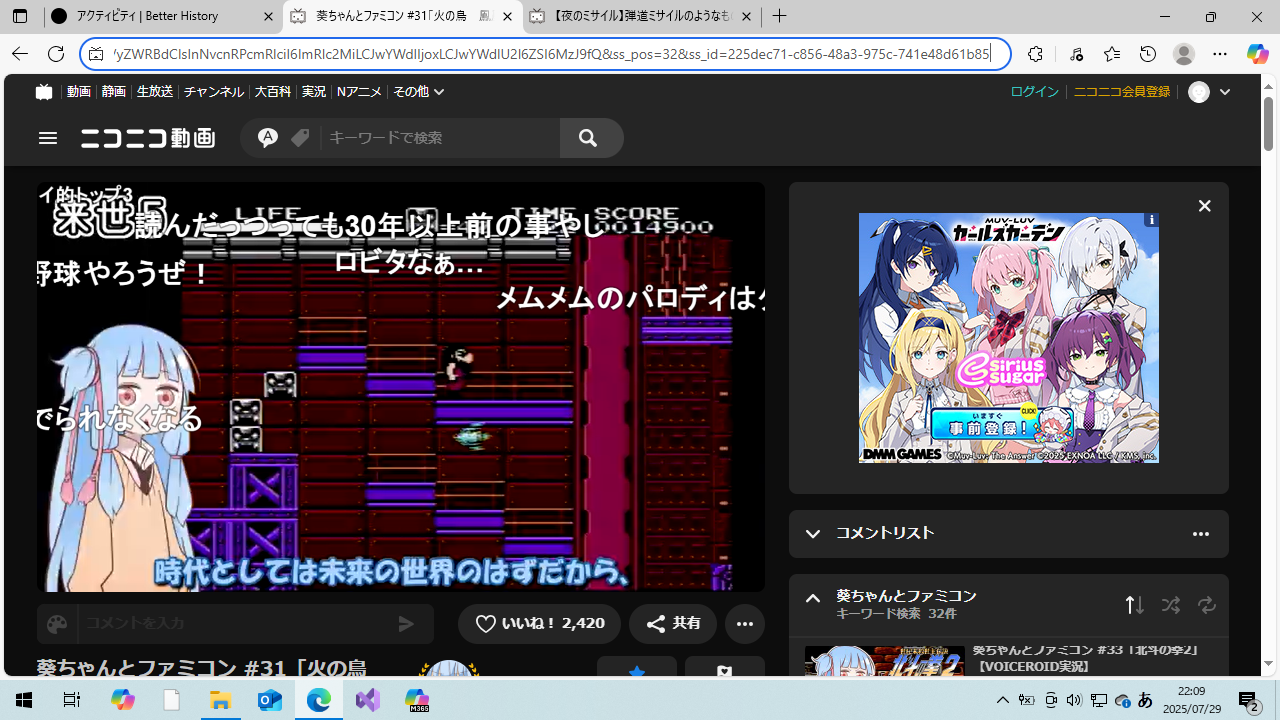Expand the account dropdown chevron
The width and height of the screenshot is (1280, 720).
point(1225,92)
